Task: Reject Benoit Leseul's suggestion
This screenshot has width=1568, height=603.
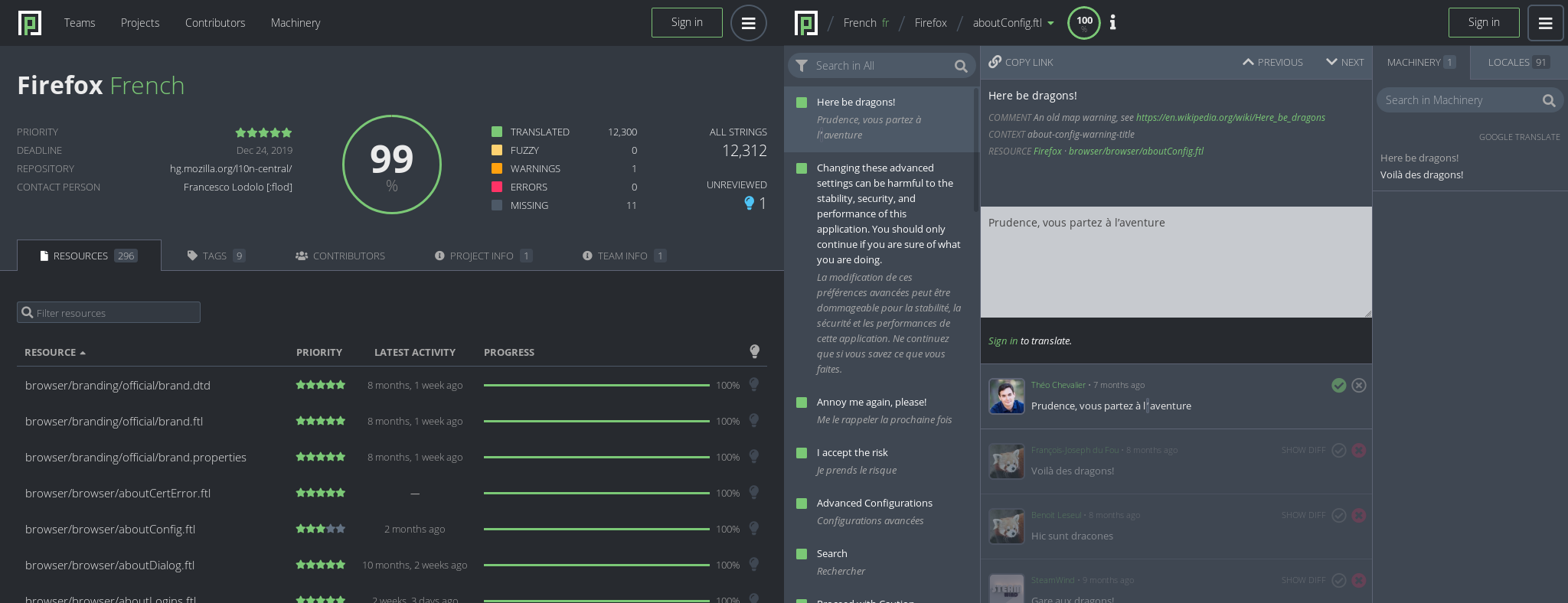Action: click(1359, 516)
